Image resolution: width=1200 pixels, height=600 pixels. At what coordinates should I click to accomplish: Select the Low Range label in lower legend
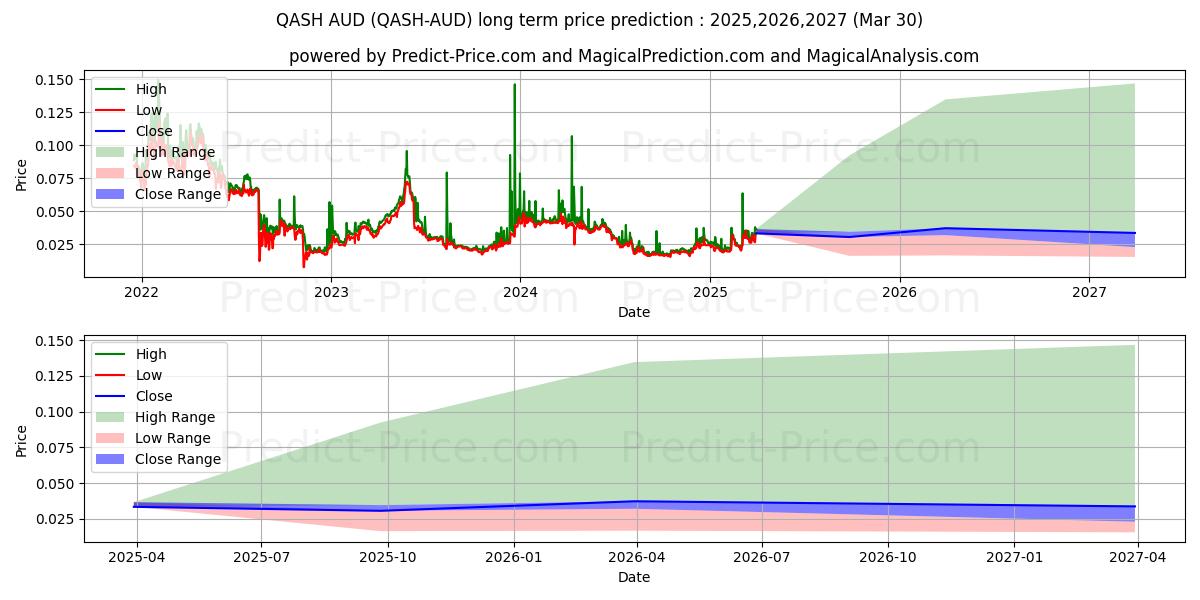coord(178,438)
